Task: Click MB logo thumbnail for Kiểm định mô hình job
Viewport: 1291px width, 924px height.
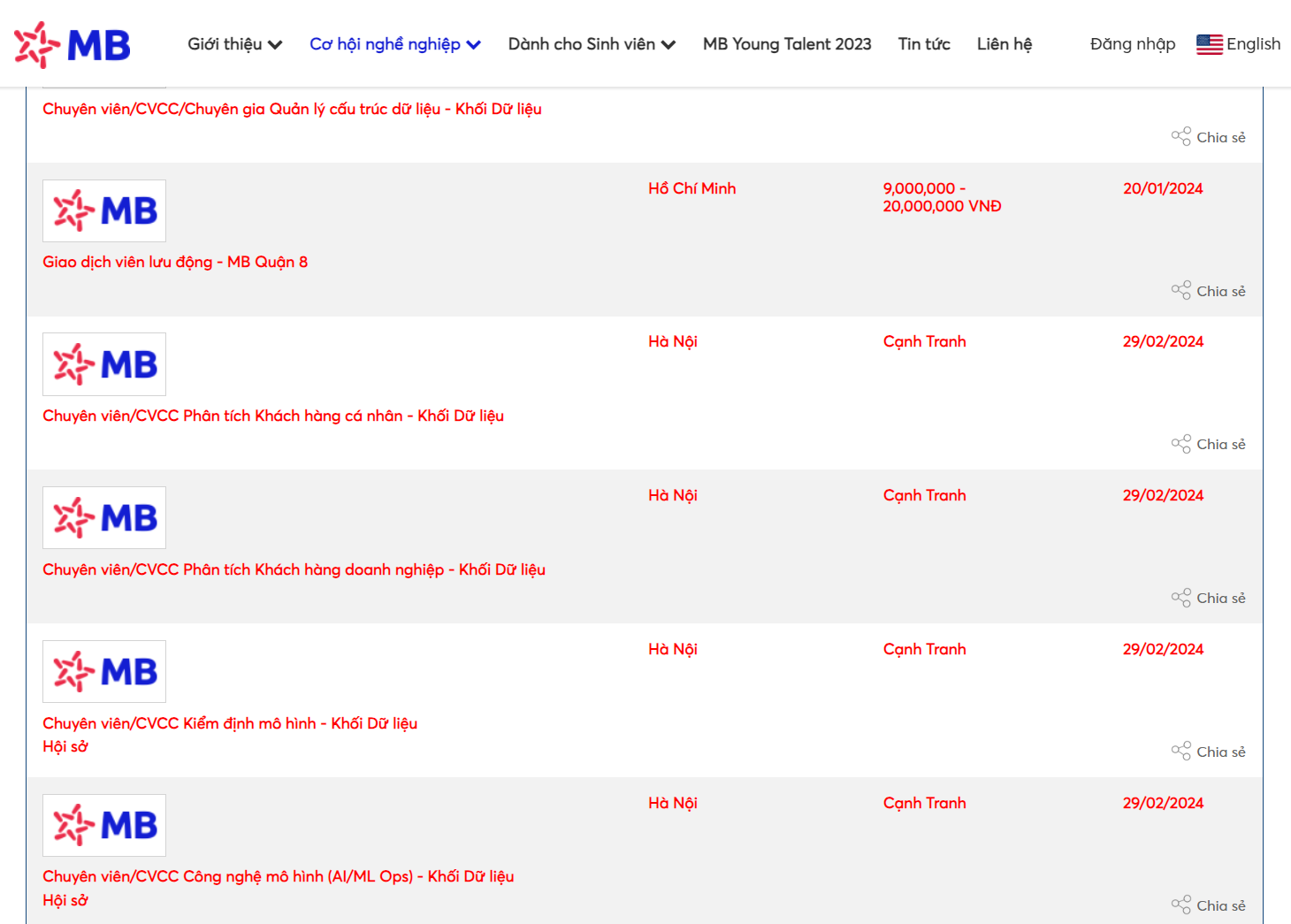Action: coord(104,671)
